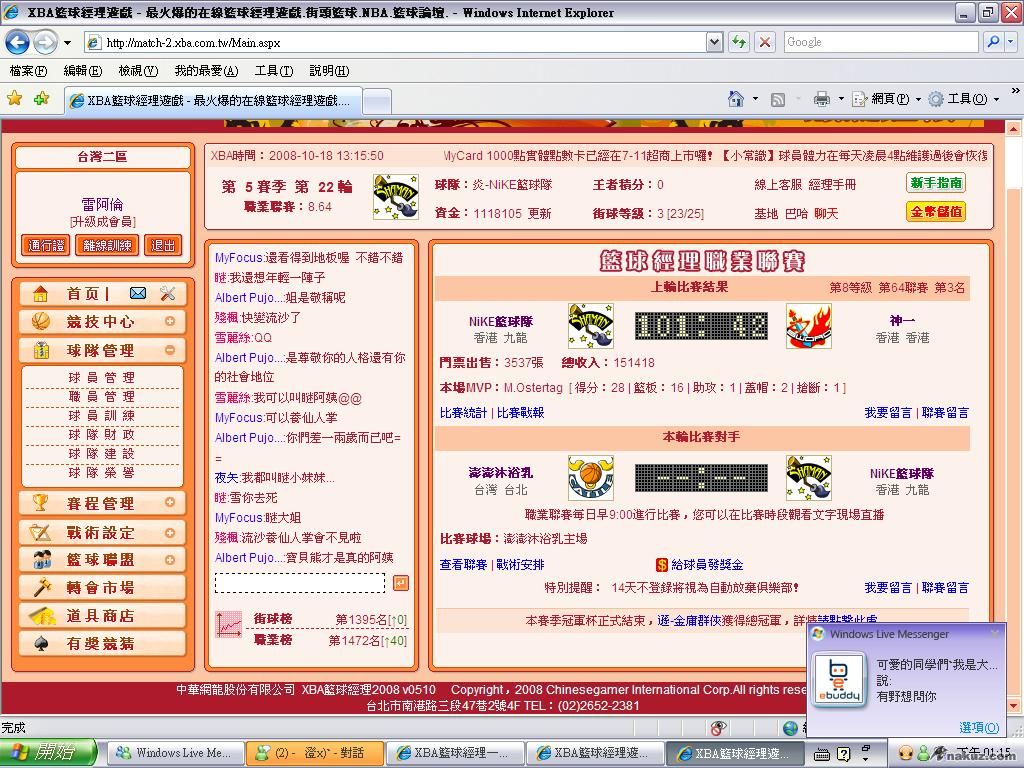Click the 更新 funds refresh link
The width and height of the screenshot is (1024, 768).
click(x=539, y=214)
